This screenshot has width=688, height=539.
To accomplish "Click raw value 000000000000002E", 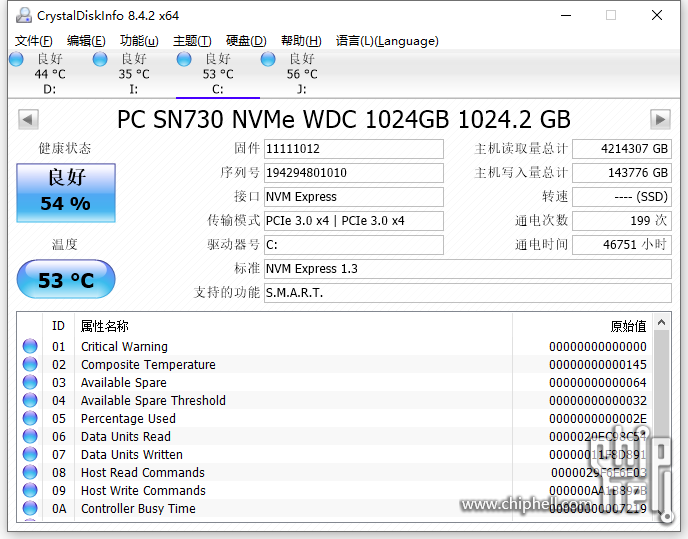I will pos(598,419).
